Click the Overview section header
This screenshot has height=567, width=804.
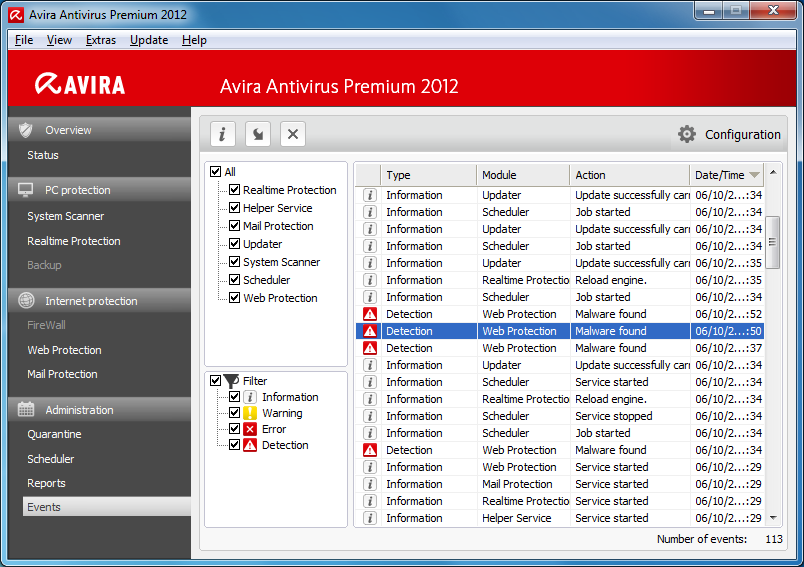pos(99,130)
